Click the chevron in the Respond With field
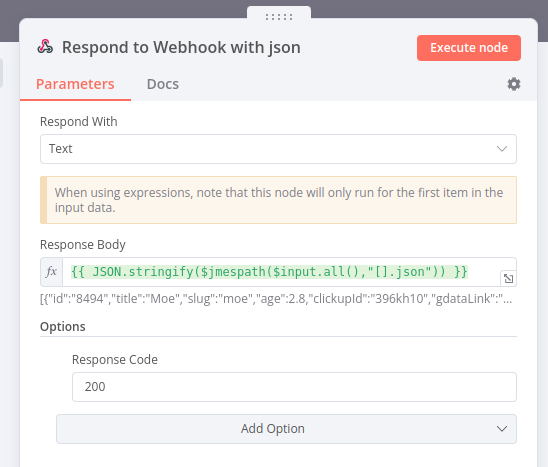The image size is (548, 467). pos(502,149)
